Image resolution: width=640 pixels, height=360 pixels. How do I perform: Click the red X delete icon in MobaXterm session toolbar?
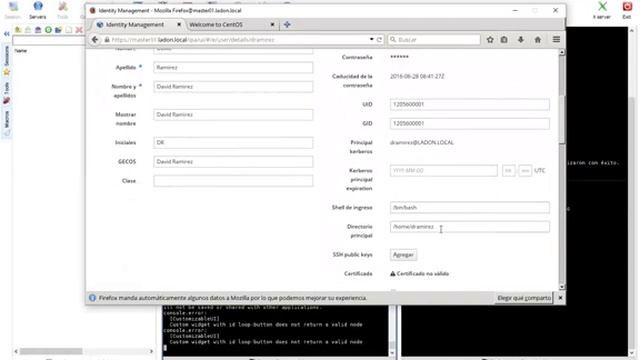click(x=79, y=30)
